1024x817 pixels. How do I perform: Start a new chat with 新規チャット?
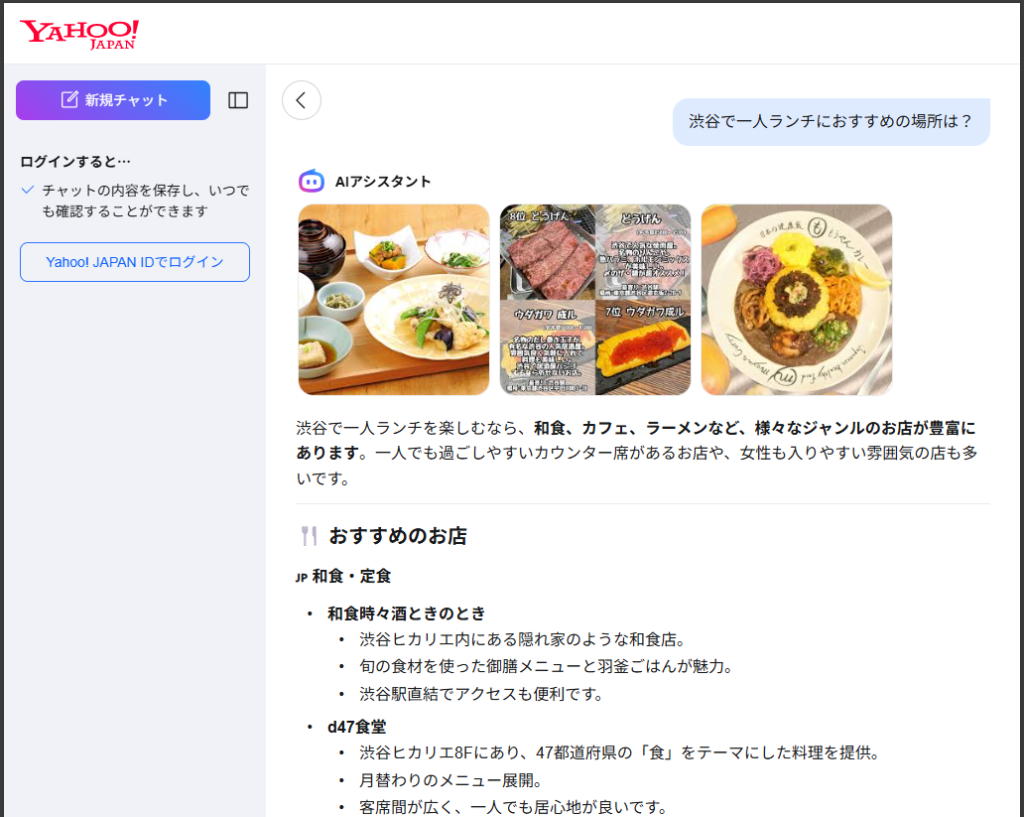pos(113,100)
